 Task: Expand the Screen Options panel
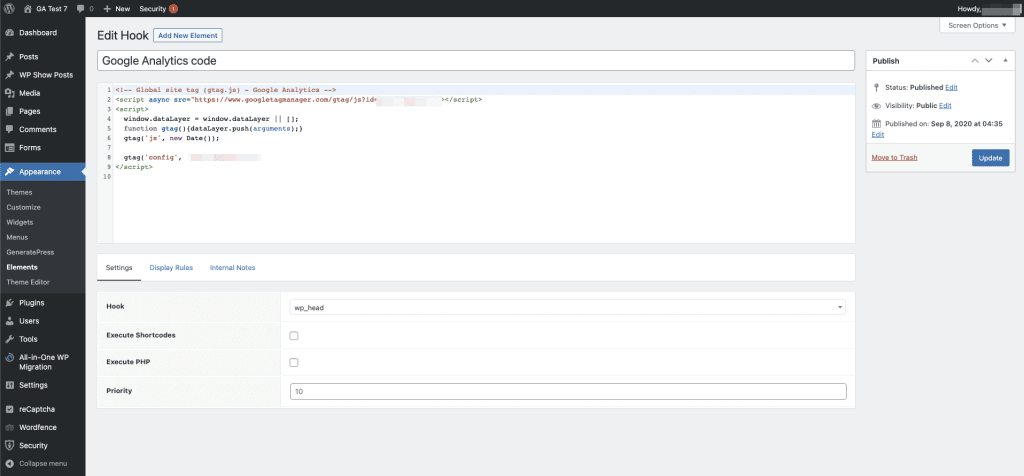click(x=977, y=25)
